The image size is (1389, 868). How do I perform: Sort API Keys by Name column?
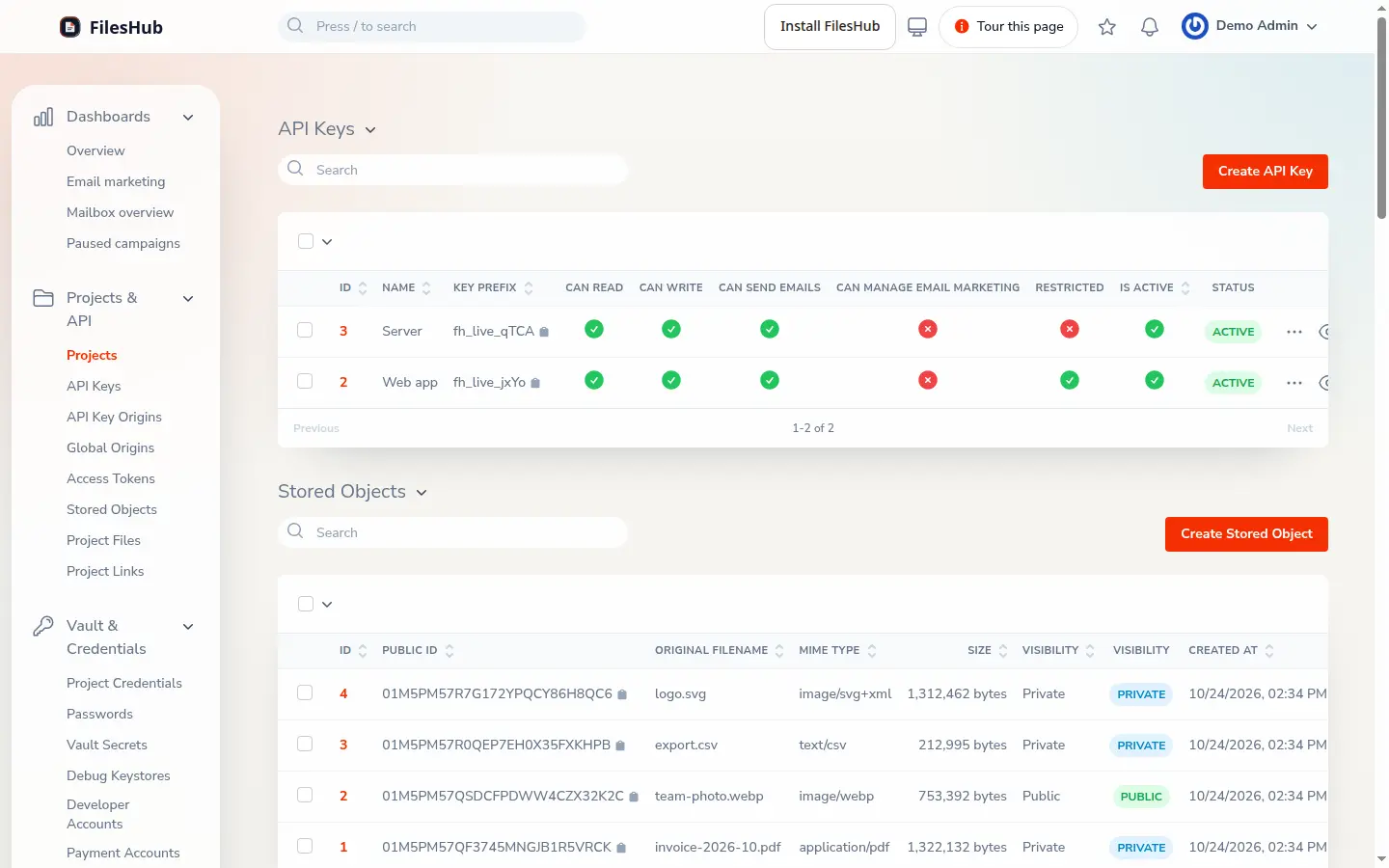click(426, 287)
